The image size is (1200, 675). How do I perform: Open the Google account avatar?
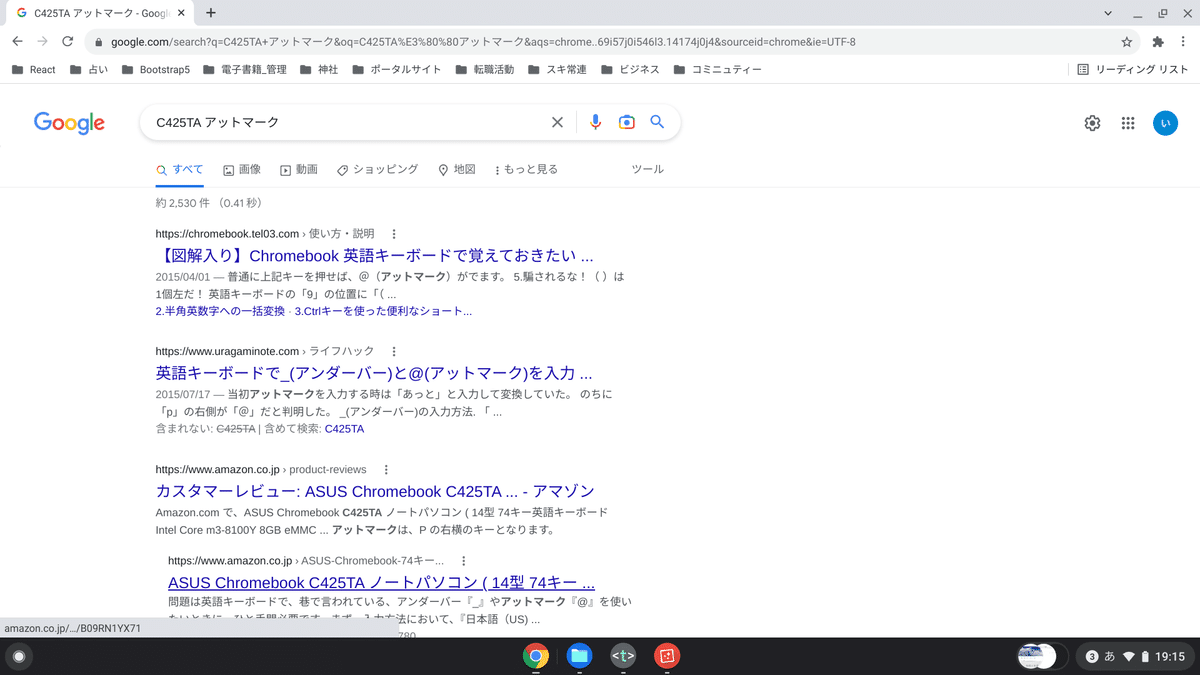pyautogui.click(x=1165, y=123)
